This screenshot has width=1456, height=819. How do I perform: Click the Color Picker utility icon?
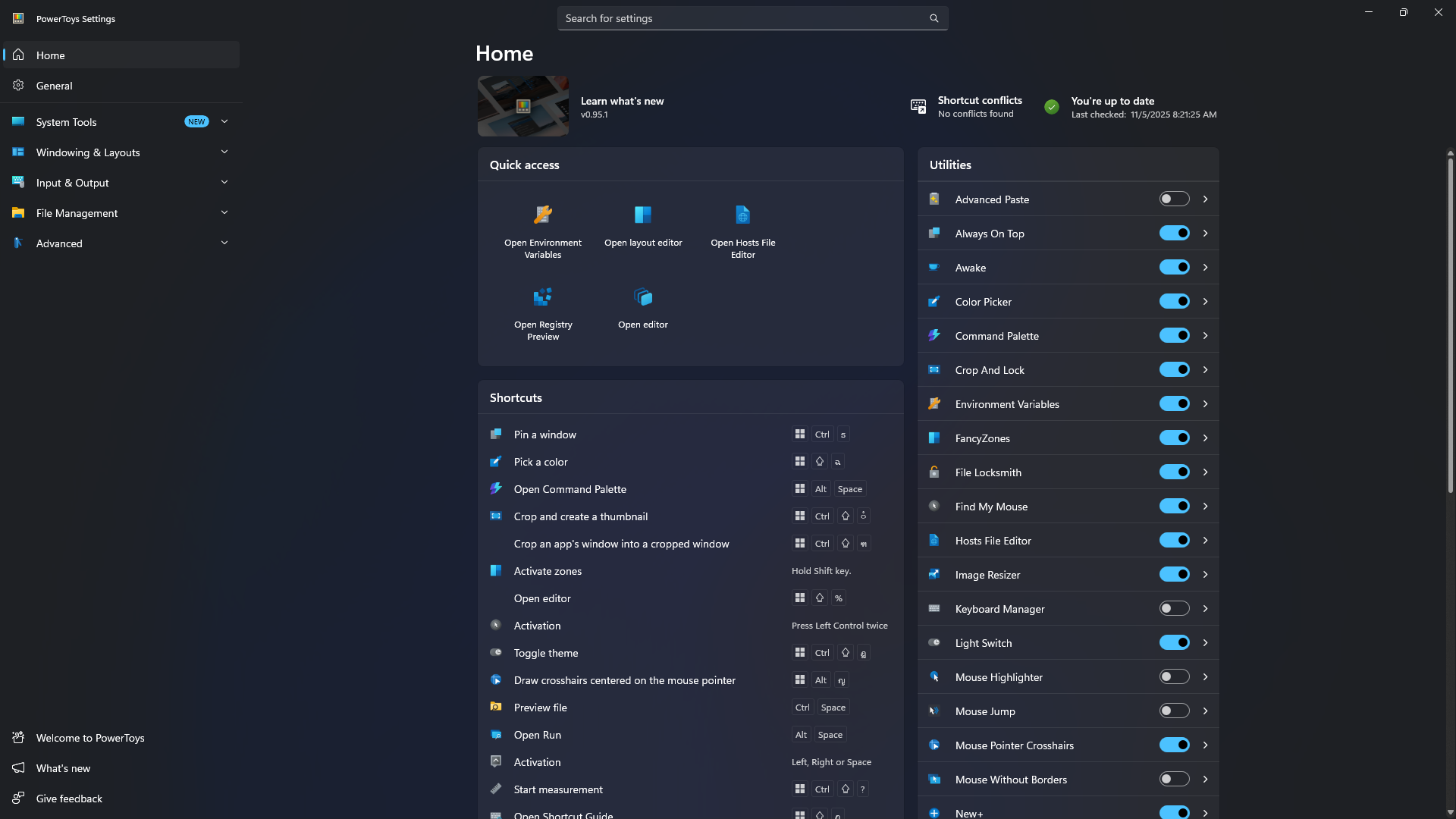pyautogui.click(x=934, y=302)
